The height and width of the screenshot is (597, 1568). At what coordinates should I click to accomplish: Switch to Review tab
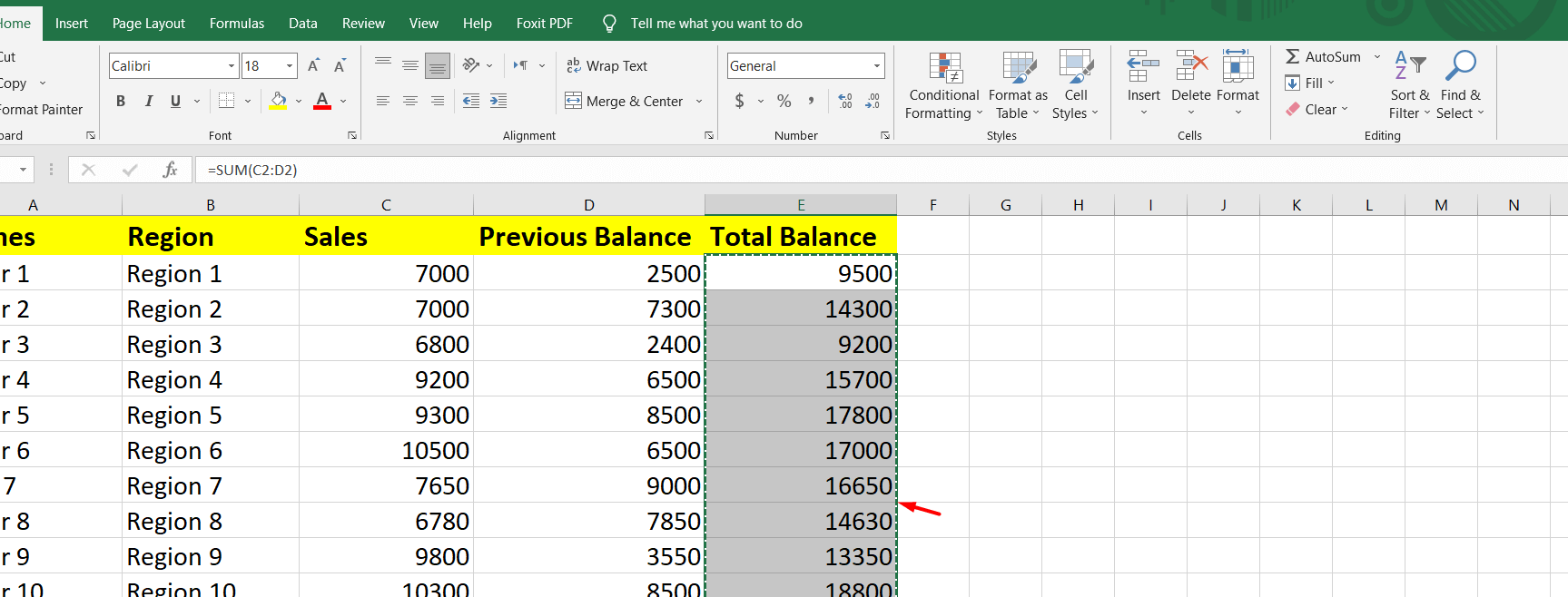363,24
